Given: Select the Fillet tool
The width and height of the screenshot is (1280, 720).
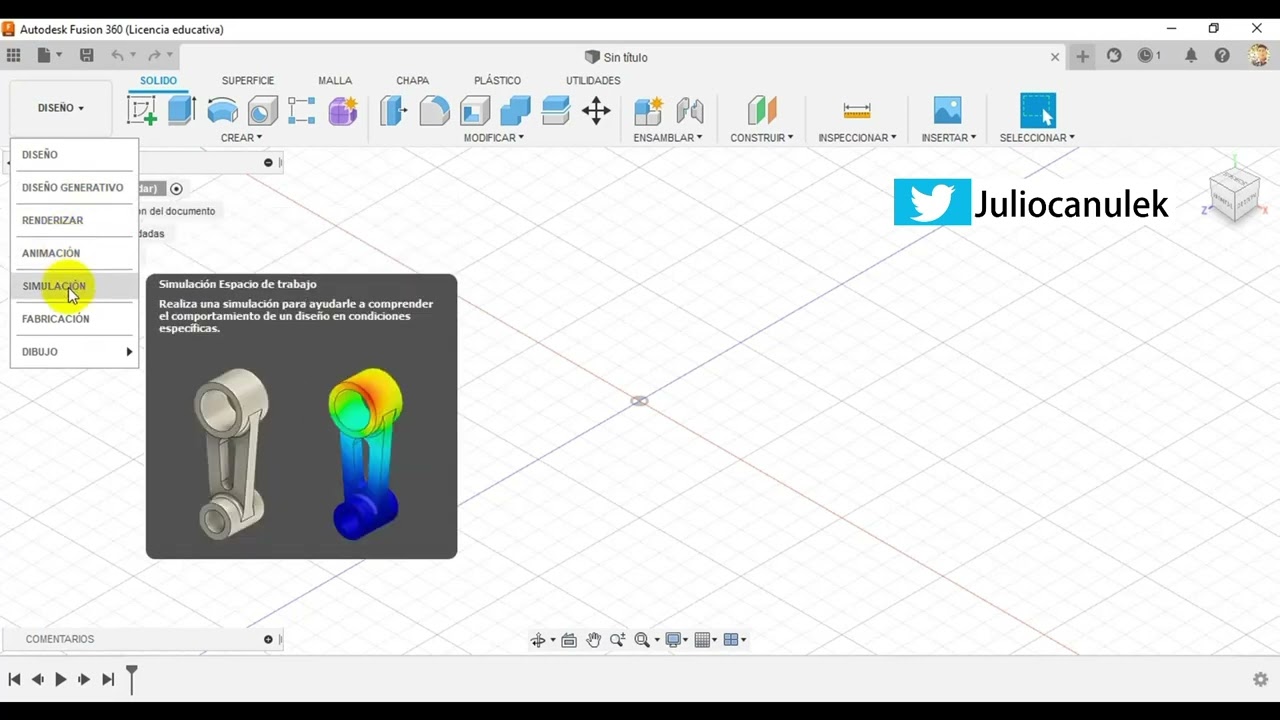Looking at the screenshot, I should [x=434, y=110].
